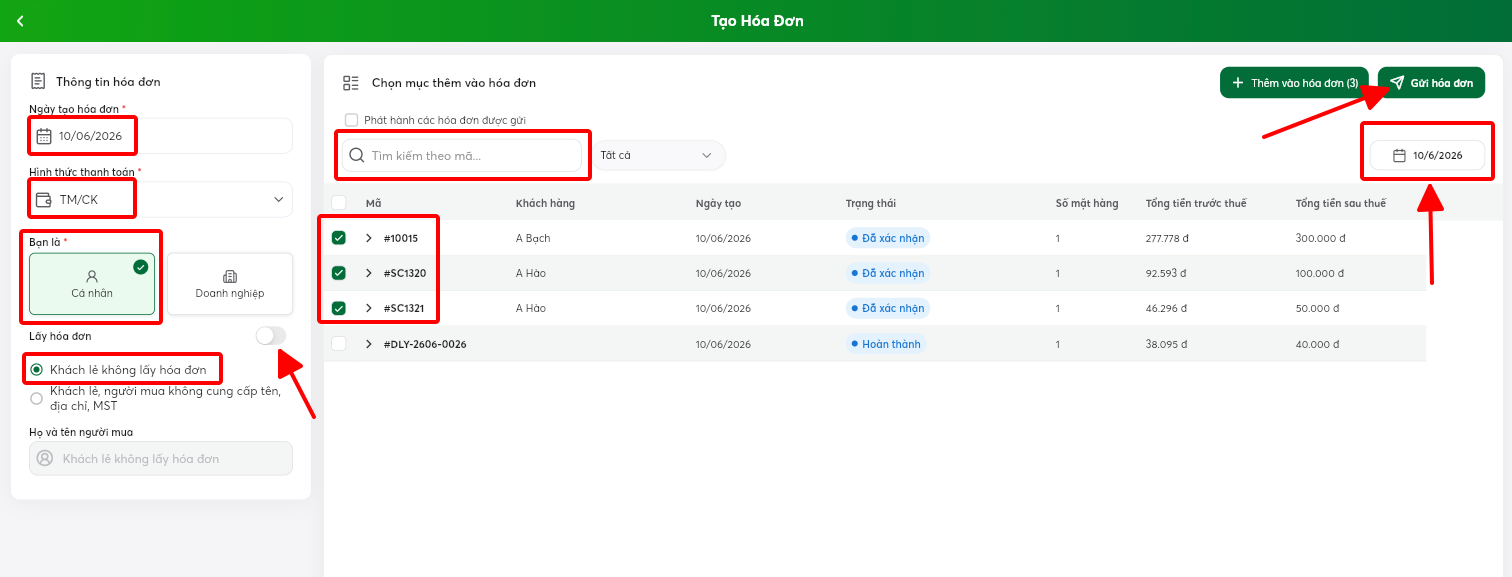Select Khách lẻ, người mua không cung cấp radio

37,398
